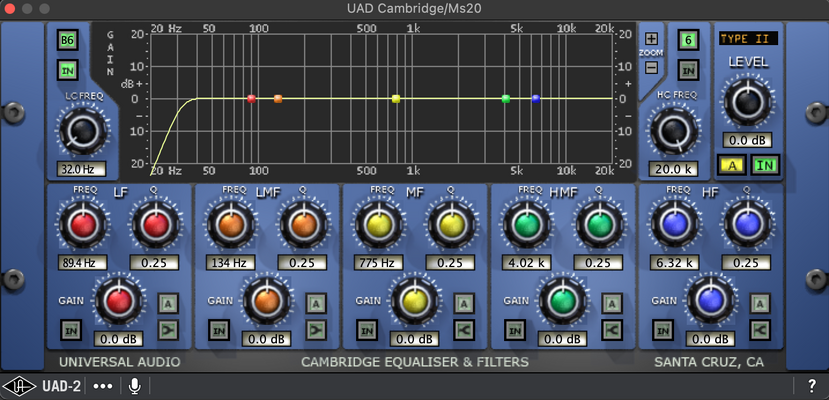Change the high cut slope 6 selector
The width and height of the screenshot is (829, 400).
pyautogui.click(x=688, y=40)
